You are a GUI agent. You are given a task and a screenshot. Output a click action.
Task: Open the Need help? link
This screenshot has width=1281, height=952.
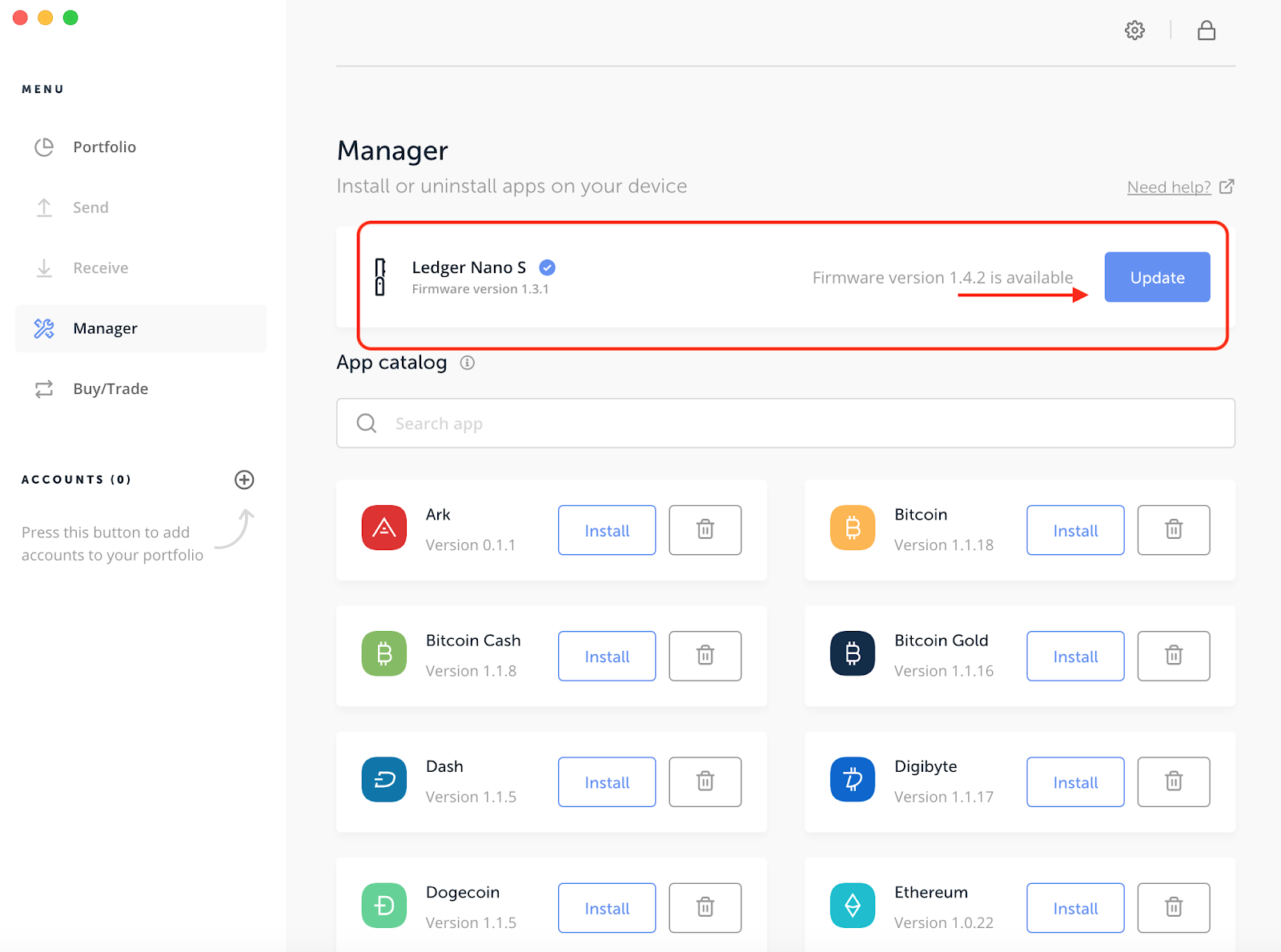(x=1169, y=187)
